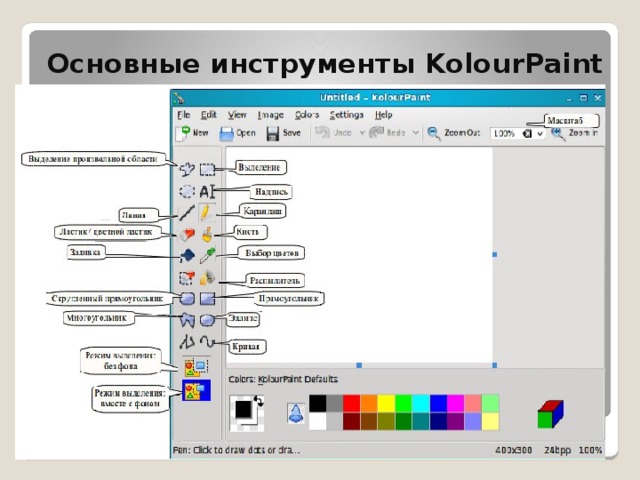The height and width of the screenshot is (480, 640).
Task: Open the Colors menu
Action: tap(307, 115)
